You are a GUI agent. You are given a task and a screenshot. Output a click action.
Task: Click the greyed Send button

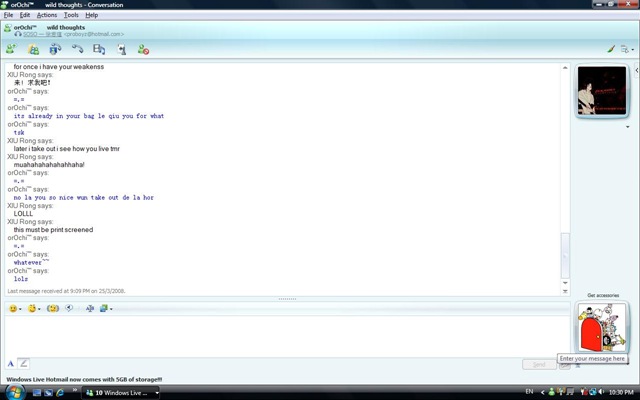point(539,364)
